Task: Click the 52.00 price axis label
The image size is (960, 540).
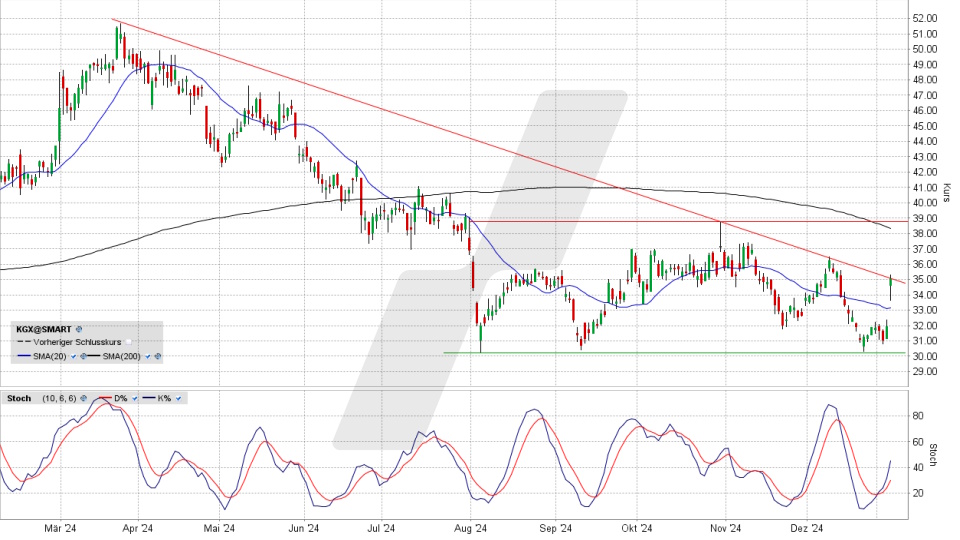Action: [x=924, y=18]
